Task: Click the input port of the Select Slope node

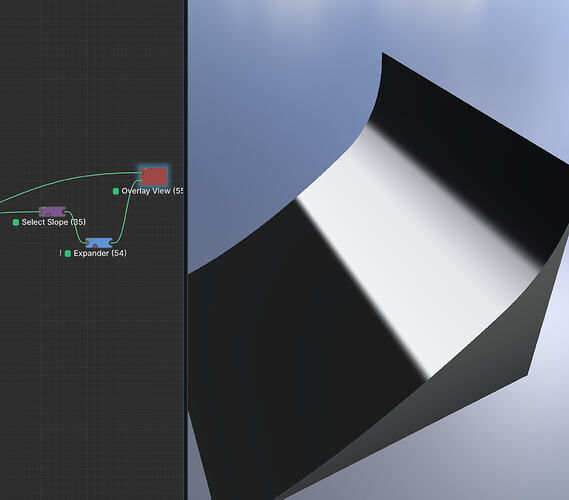Action: coord(40,212)
